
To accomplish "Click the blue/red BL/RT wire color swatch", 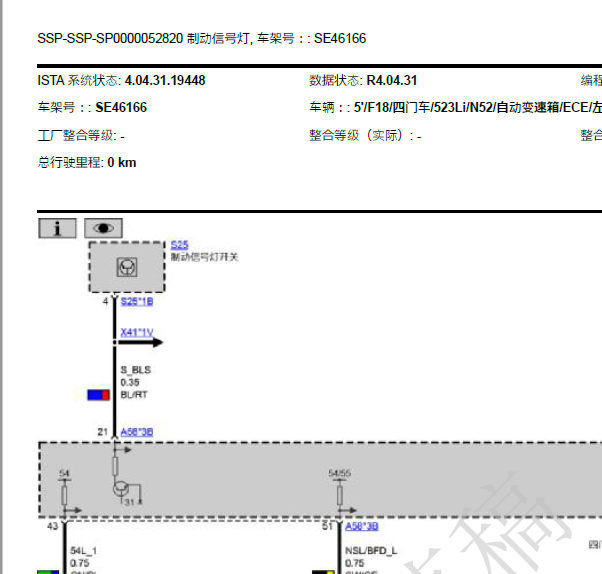I will [x=99, y=395].
